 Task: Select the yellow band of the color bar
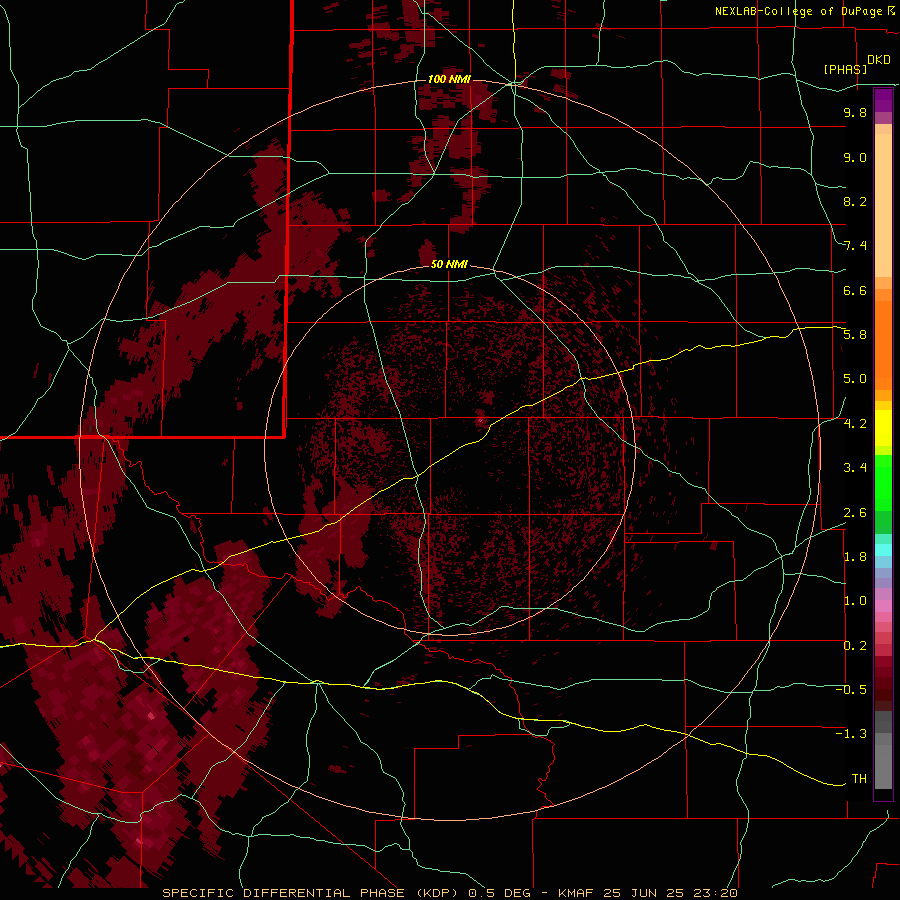coord(883,428)
